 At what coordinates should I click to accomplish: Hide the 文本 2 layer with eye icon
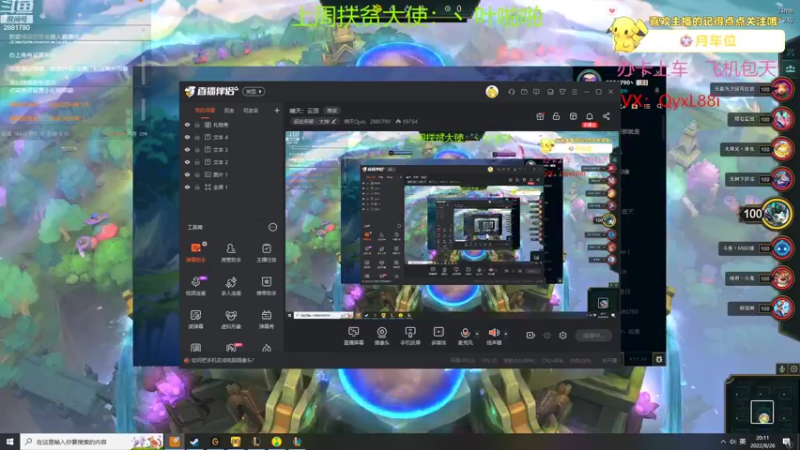[x=187, y=162]
